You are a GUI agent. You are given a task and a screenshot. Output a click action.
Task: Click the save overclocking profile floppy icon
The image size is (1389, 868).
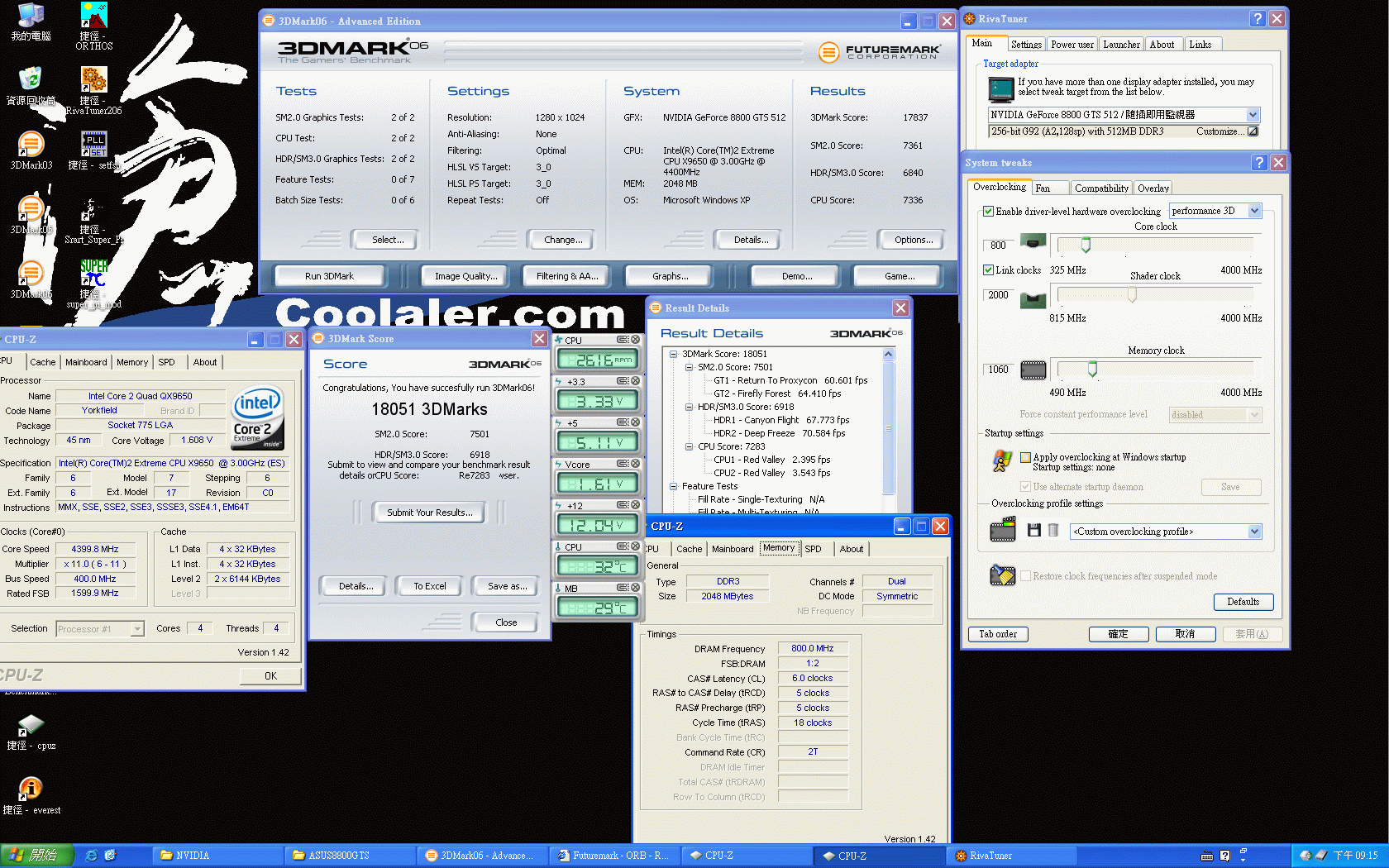tap(1033, 531)
